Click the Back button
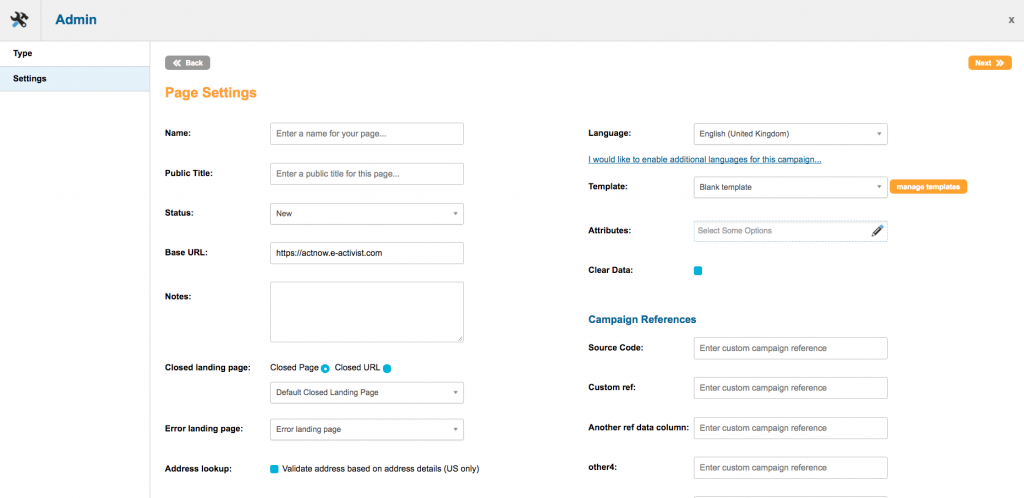Image resolution: width=1024 pixels, height=498 pixels. click(x=187, y=63)
